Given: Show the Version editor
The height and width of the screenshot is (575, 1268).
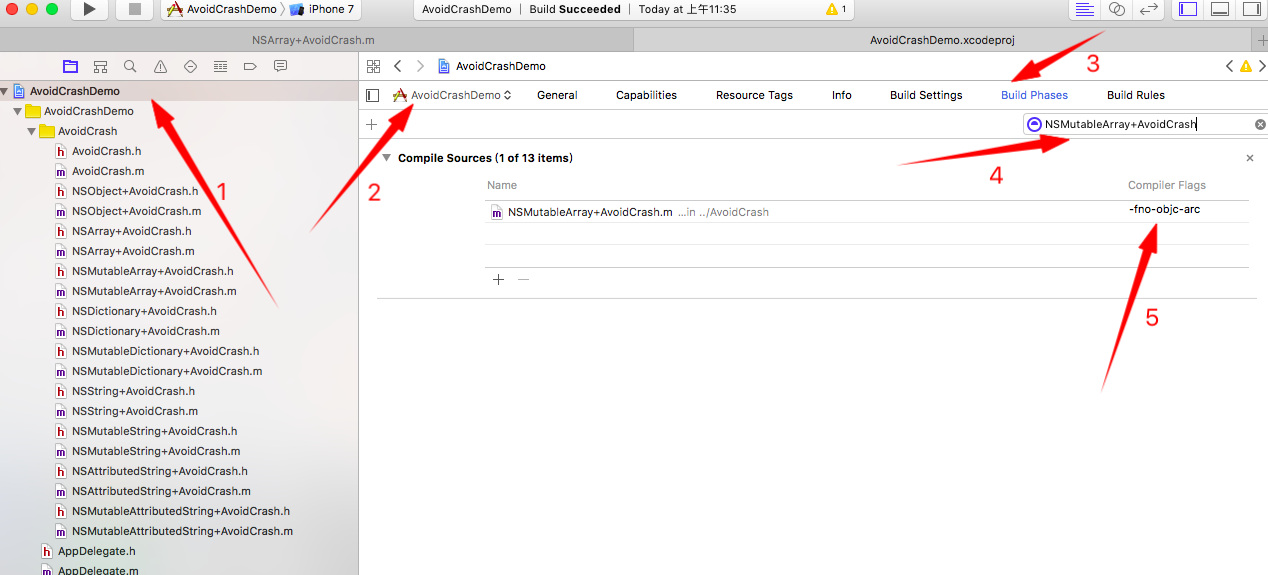Looking at the screenshot, I should point(1149,9).
